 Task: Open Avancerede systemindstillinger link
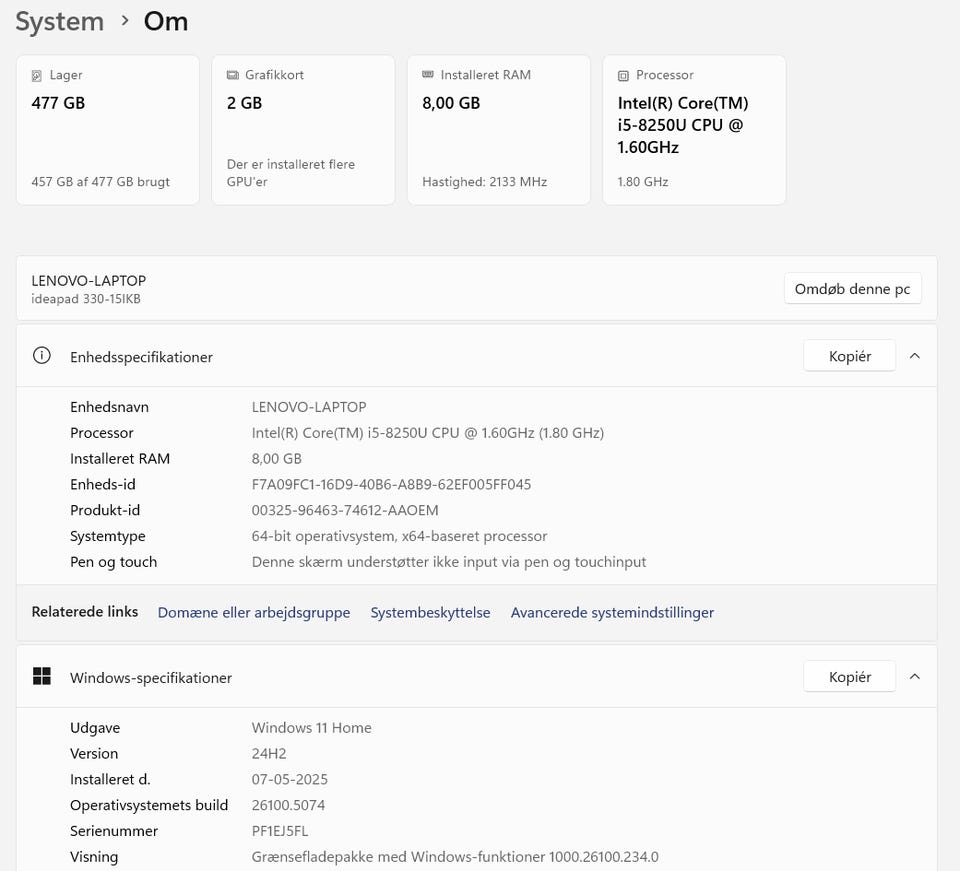pos(612,612)
